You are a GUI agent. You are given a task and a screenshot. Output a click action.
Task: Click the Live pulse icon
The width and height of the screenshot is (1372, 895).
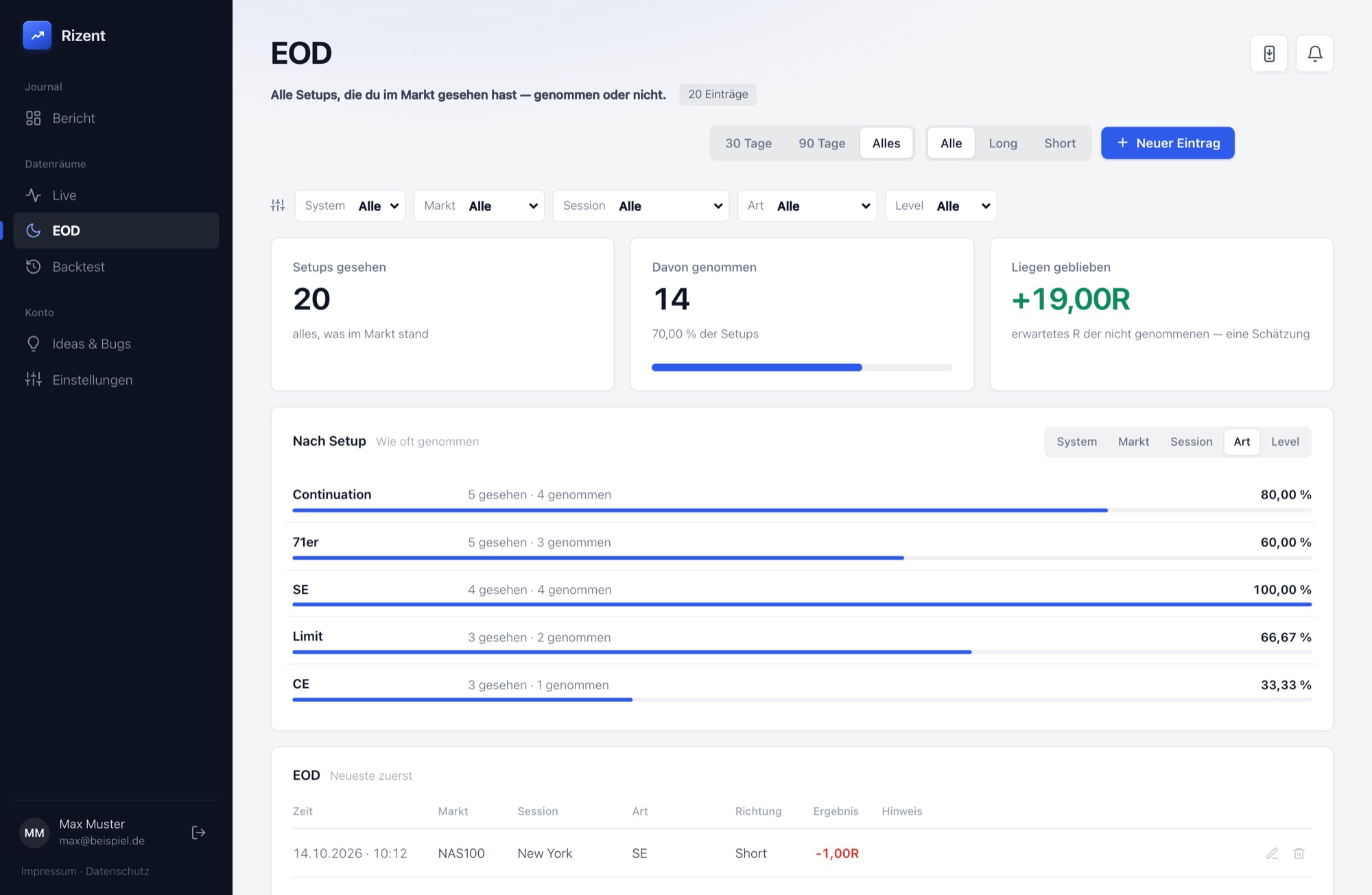tap(33, 195)
